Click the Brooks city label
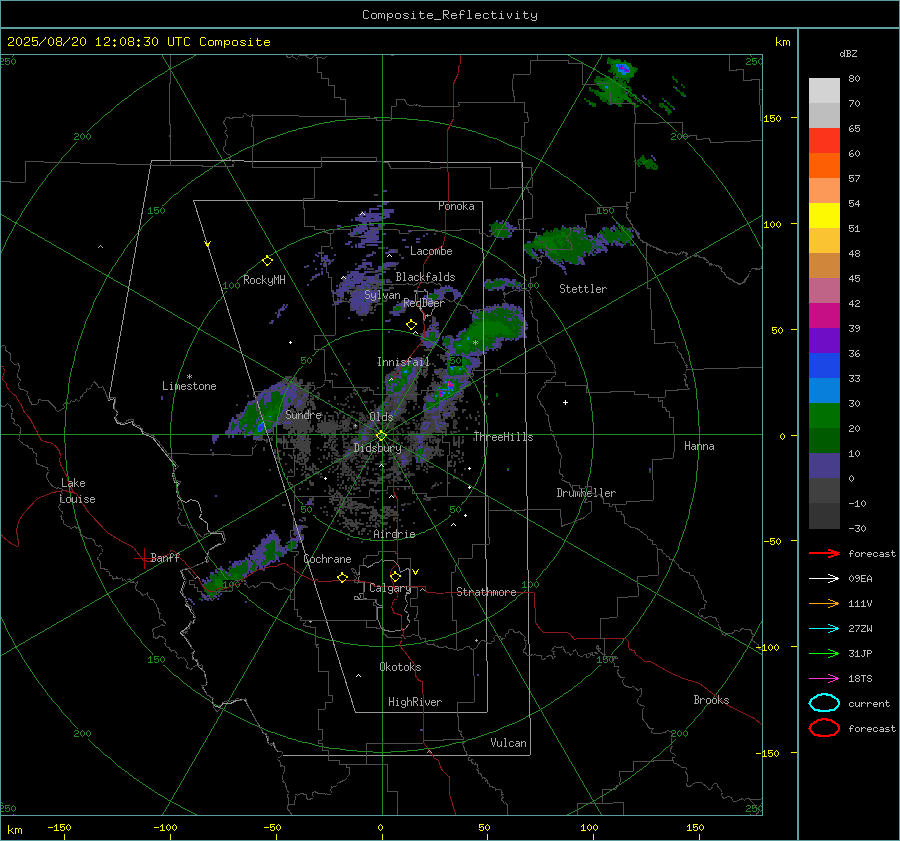Viewport: 900px width, 841px height. tap(711, 700)
